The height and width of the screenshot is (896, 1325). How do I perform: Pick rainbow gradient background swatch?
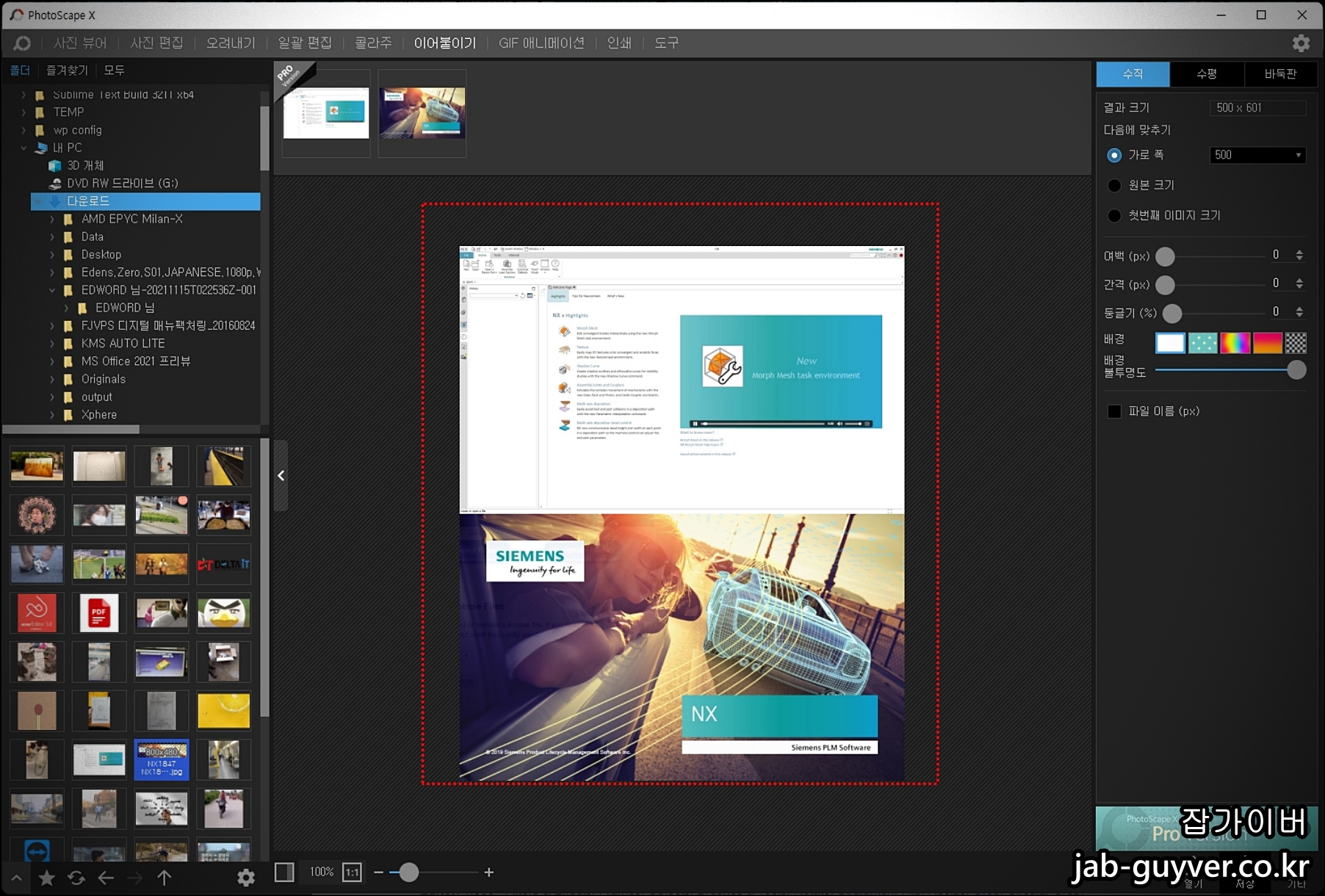tap(1235, 343)
